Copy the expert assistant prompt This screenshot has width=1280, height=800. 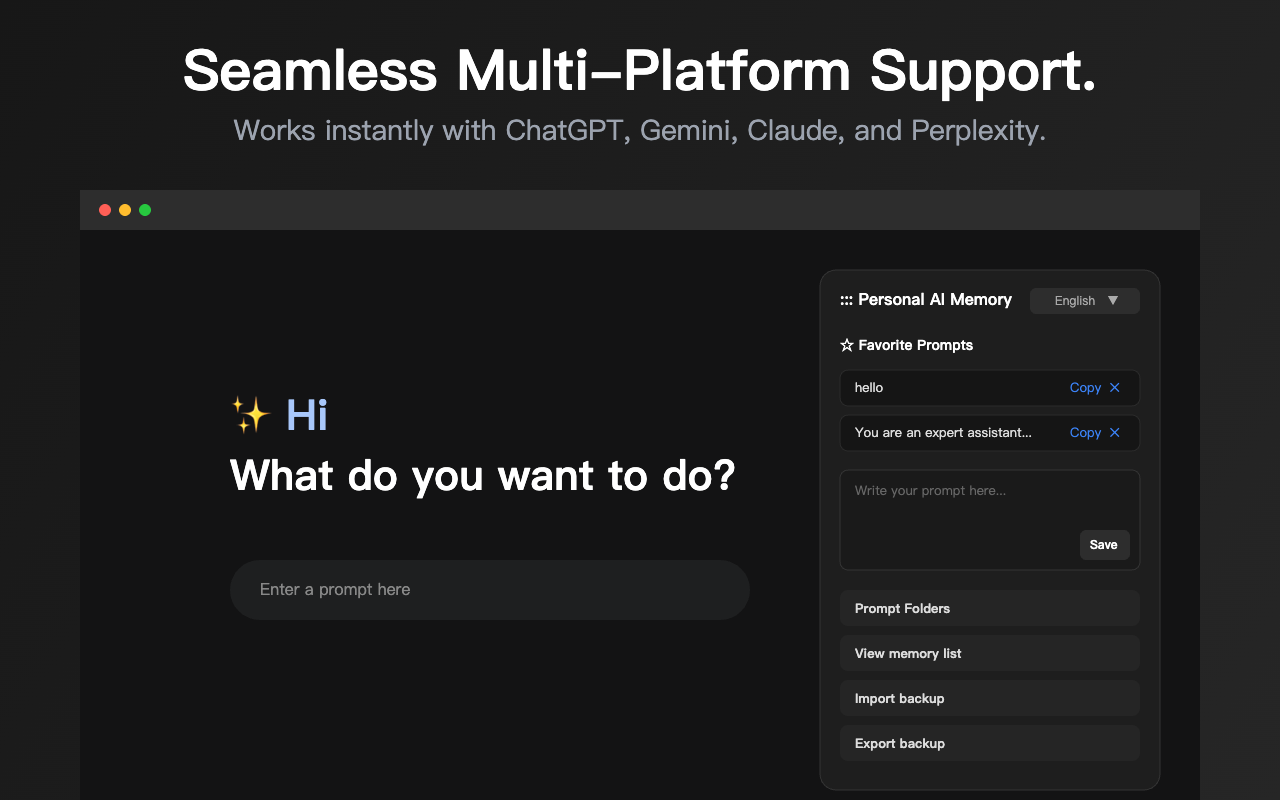(1085, 432)
